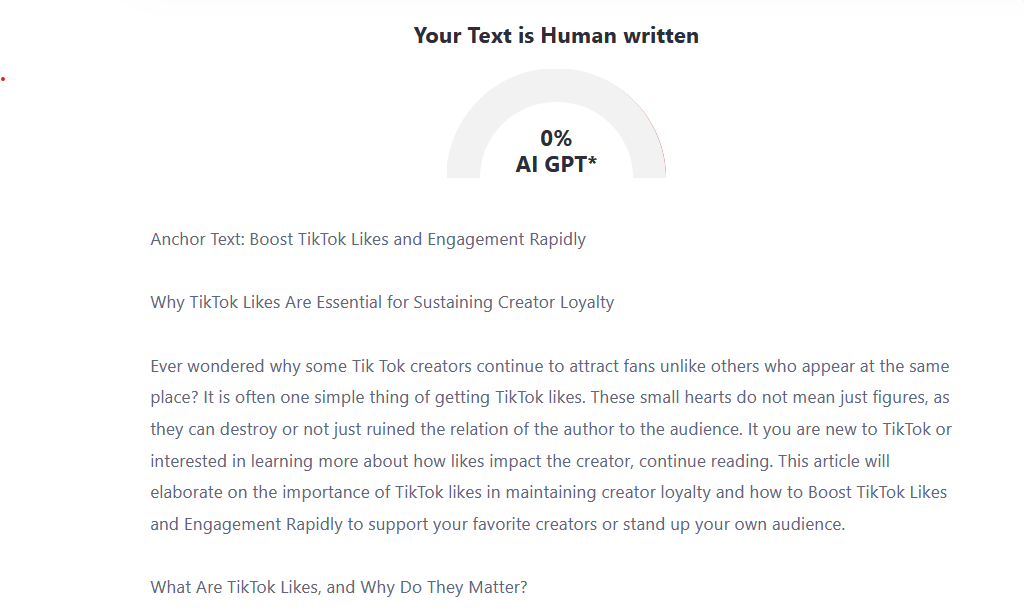Click the "Your Text is Human written" heading
Image resolution: width=1024 pixels, height=612 pixels.
pos(556,36)
